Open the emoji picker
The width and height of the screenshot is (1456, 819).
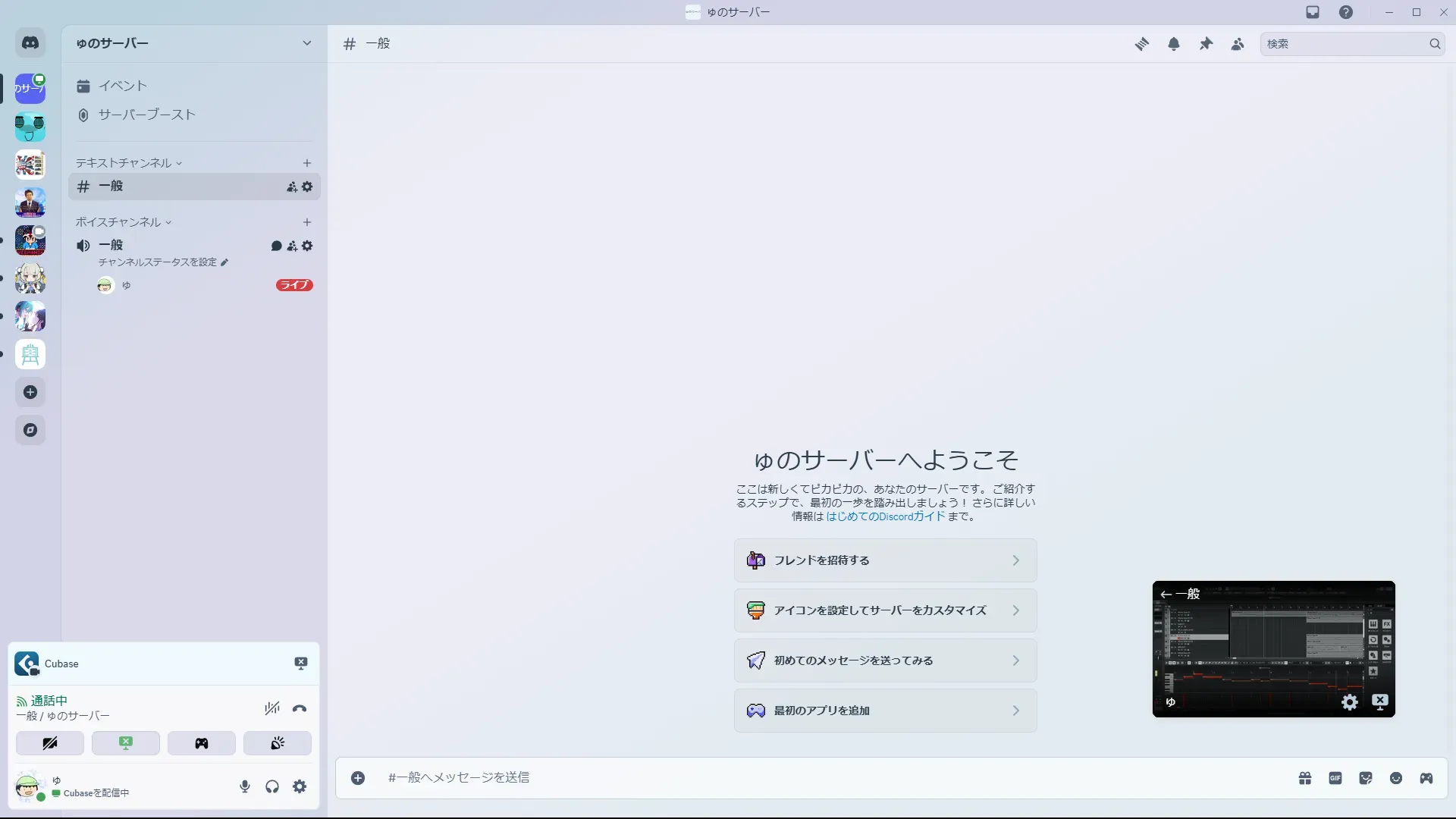(1396, 778)
